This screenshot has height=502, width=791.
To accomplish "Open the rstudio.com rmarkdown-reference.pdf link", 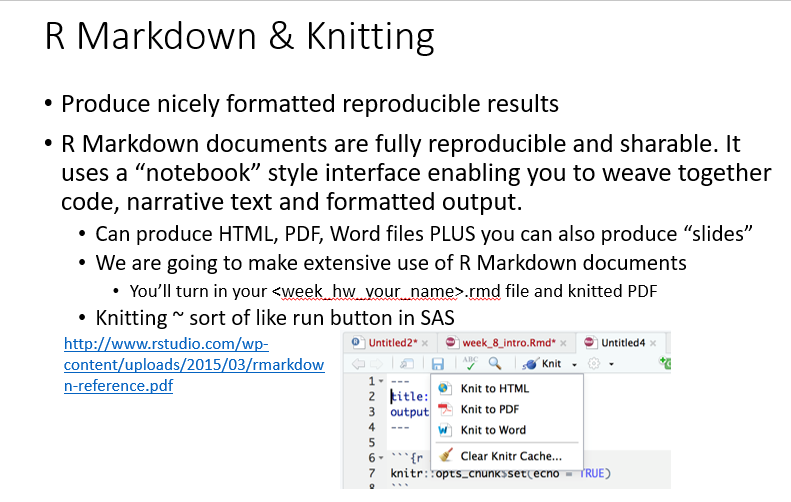I will (194, 364).
